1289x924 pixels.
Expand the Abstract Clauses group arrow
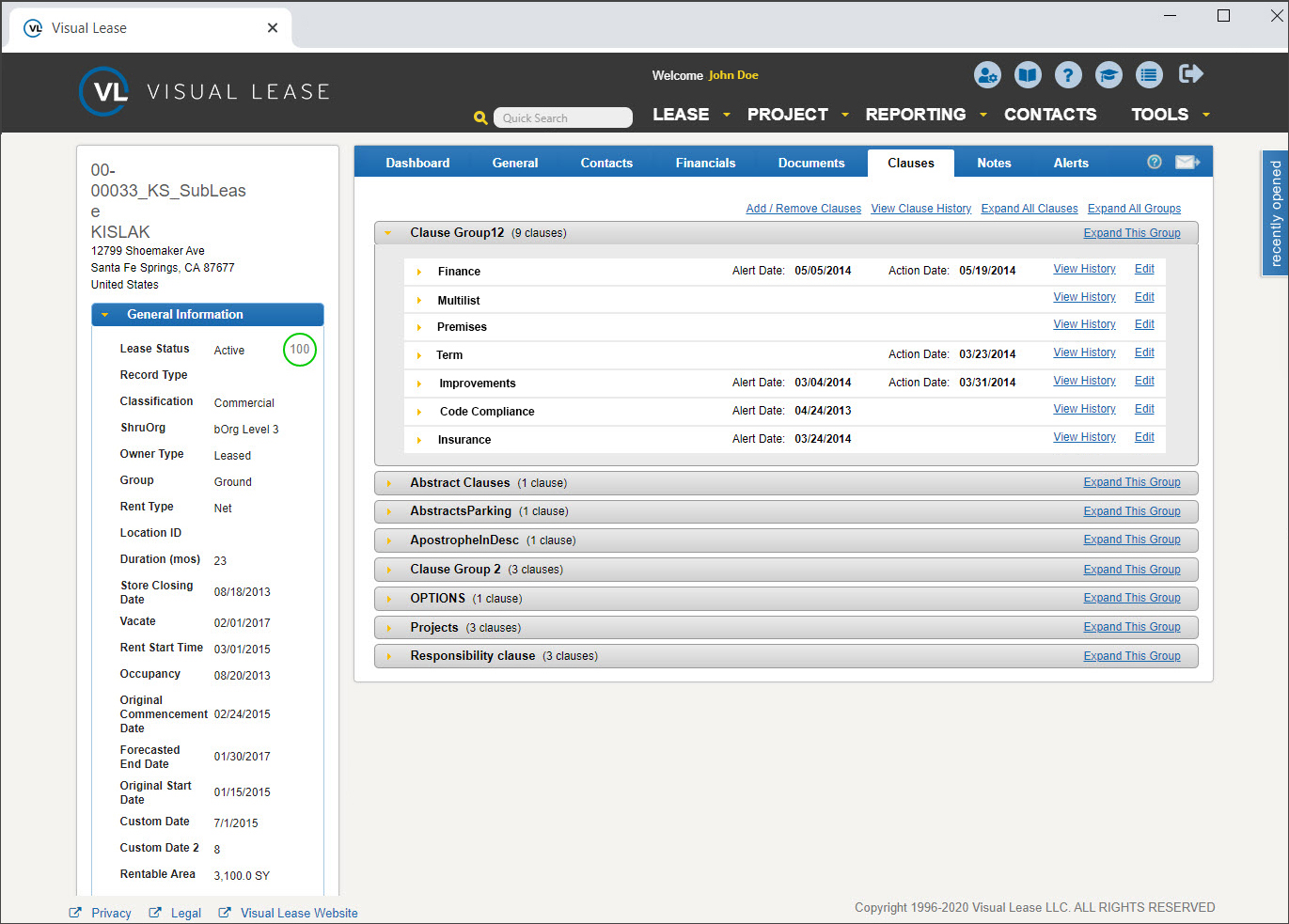click(x=388, y=483)
